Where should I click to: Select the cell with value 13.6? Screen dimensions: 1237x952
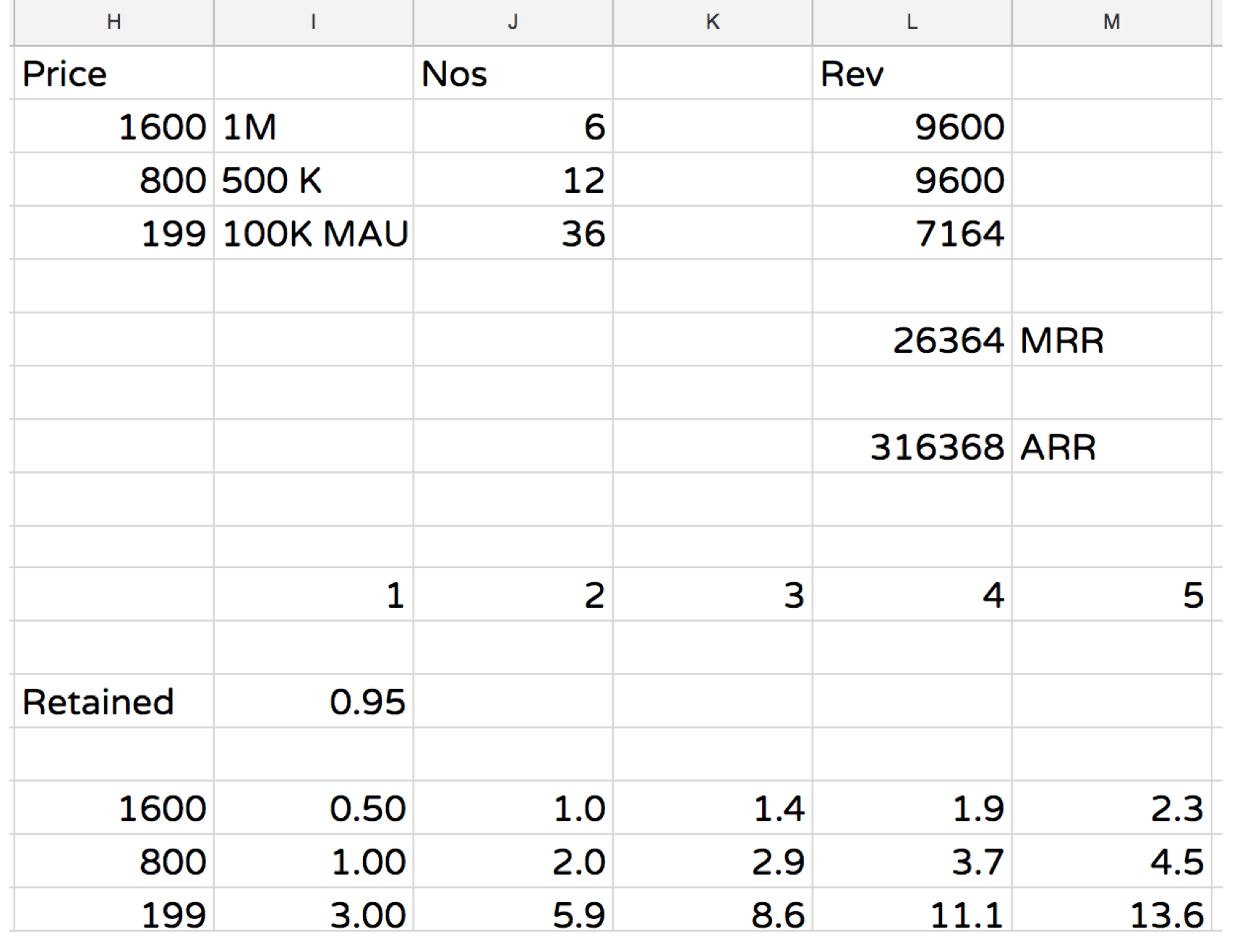pyautogui.click(x=1112, y=911)
